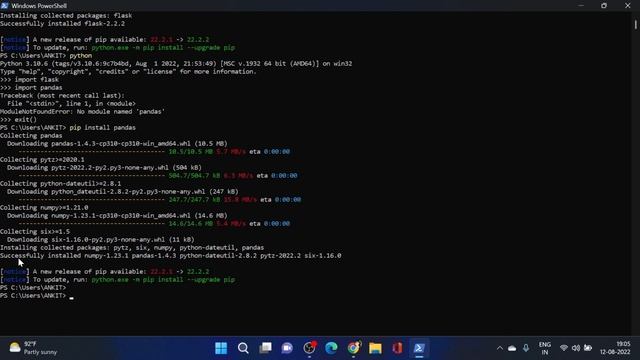The width and height of the screenshot is (640, 360).
Task: Open the weather widget showing 92°F
Action: pos(33,348)
